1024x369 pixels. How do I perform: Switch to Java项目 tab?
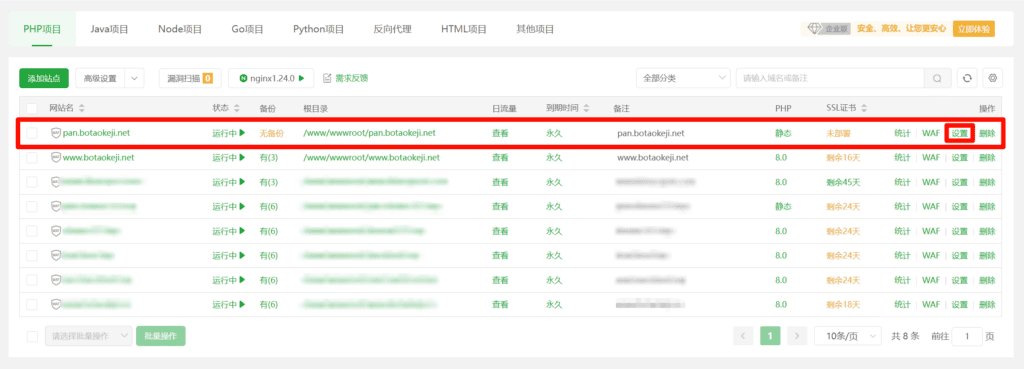(109, 29)
